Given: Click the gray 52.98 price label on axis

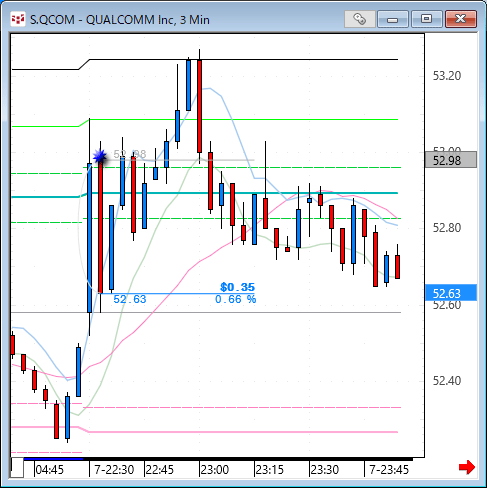Looking at the screenshot, I should (x=451, y=160).
